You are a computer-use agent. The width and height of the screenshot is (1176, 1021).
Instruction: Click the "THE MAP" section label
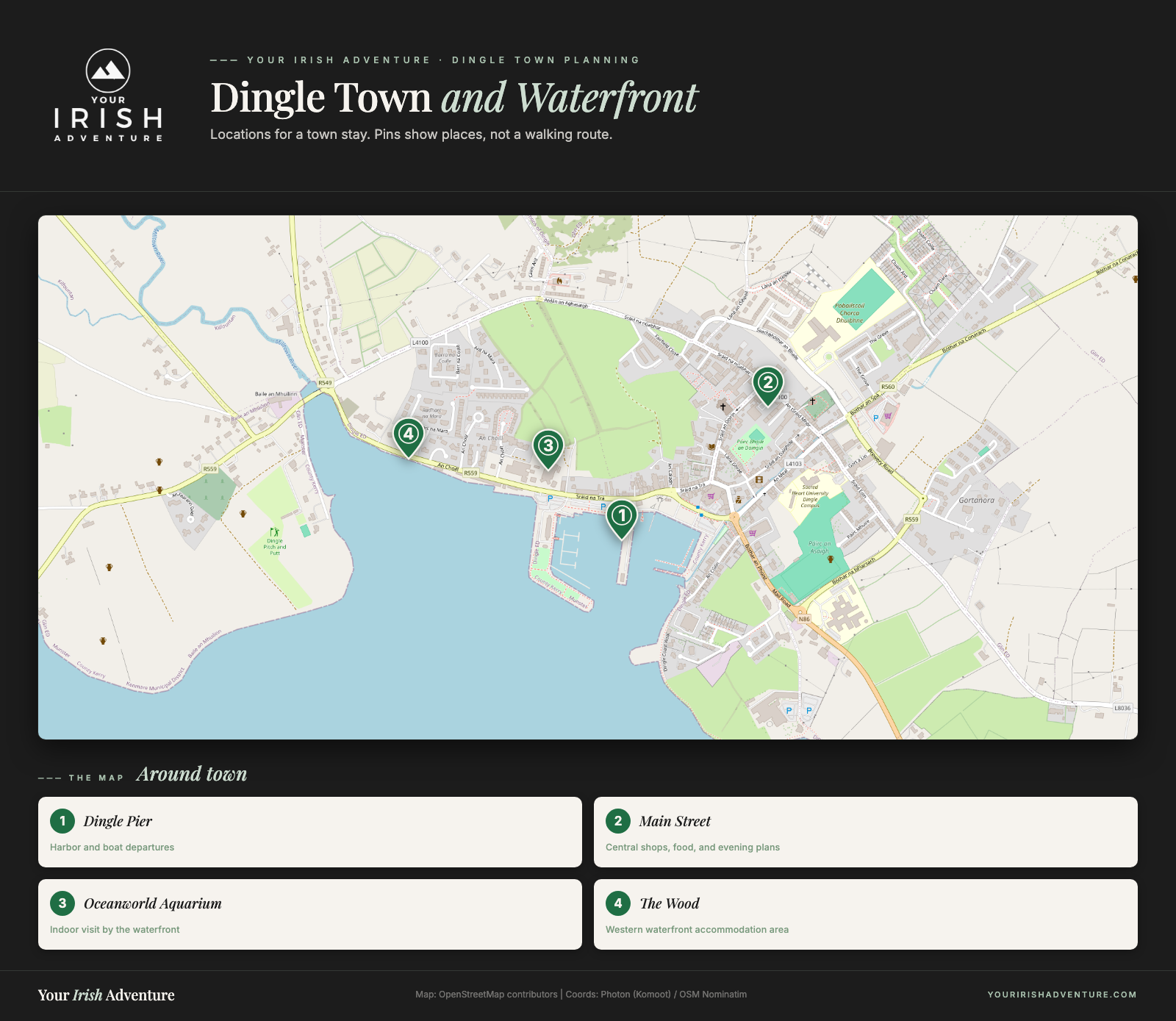[x=96, y=778]
